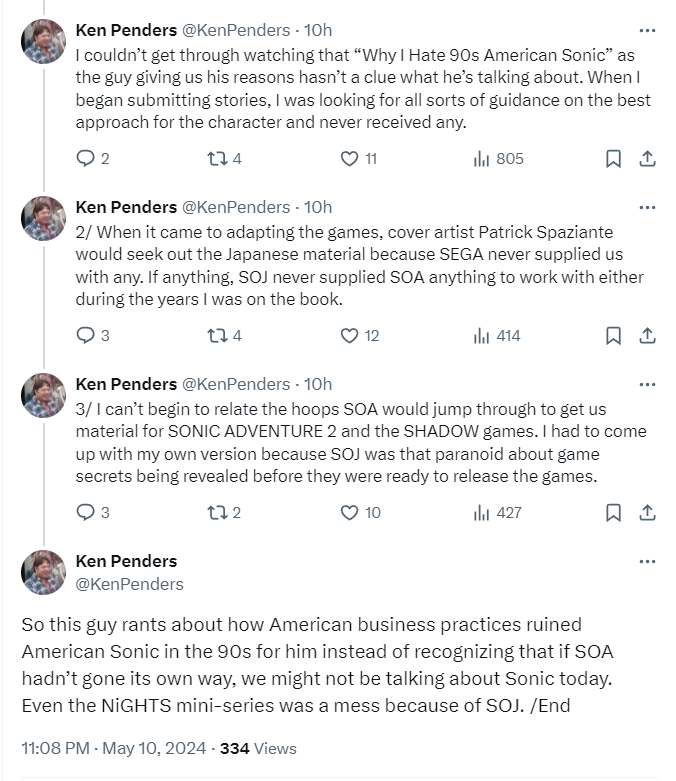The image size is (676, 781).
Task: Open more options on the 2/ tweet
Action: click(647, 207)
